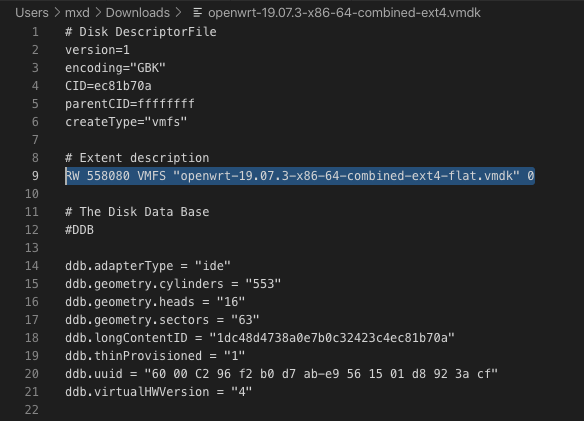Click the ddb.virtualHWVersion line

coord(159,392)
